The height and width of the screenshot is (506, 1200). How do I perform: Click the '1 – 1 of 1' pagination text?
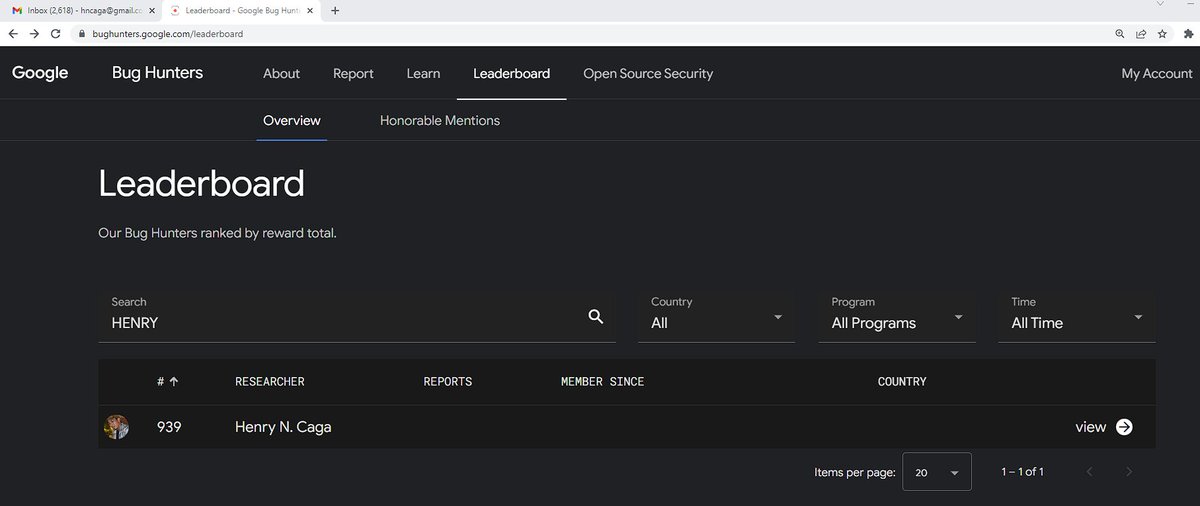coord(1022,471)
